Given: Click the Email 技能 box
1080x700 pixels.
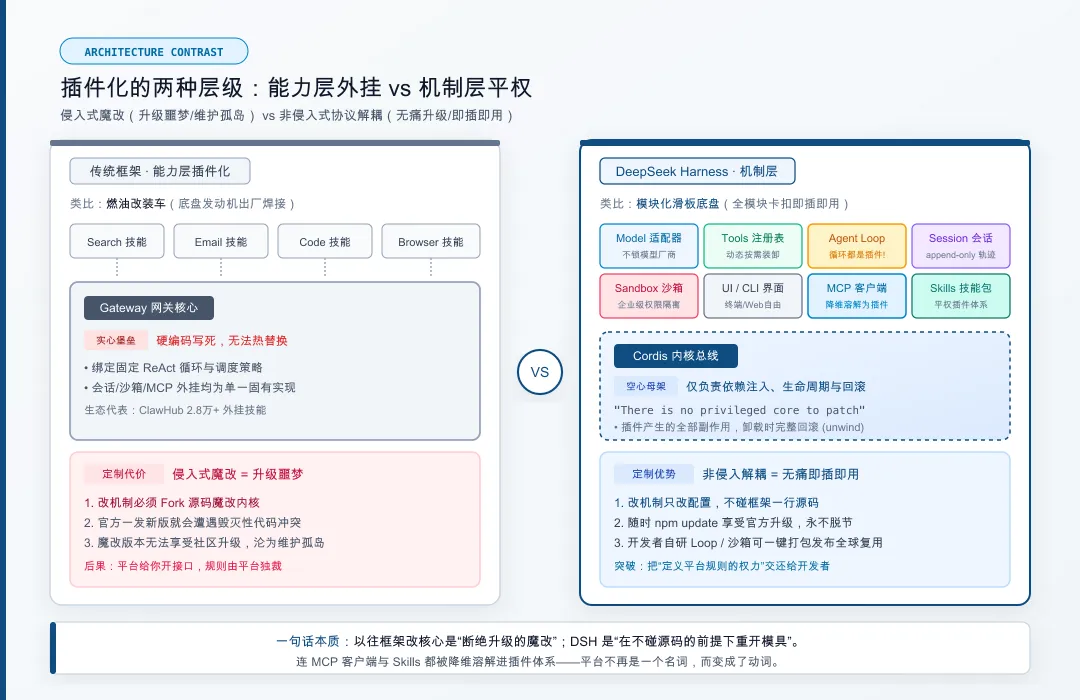Looking at the screenshot, I should 220,242.
